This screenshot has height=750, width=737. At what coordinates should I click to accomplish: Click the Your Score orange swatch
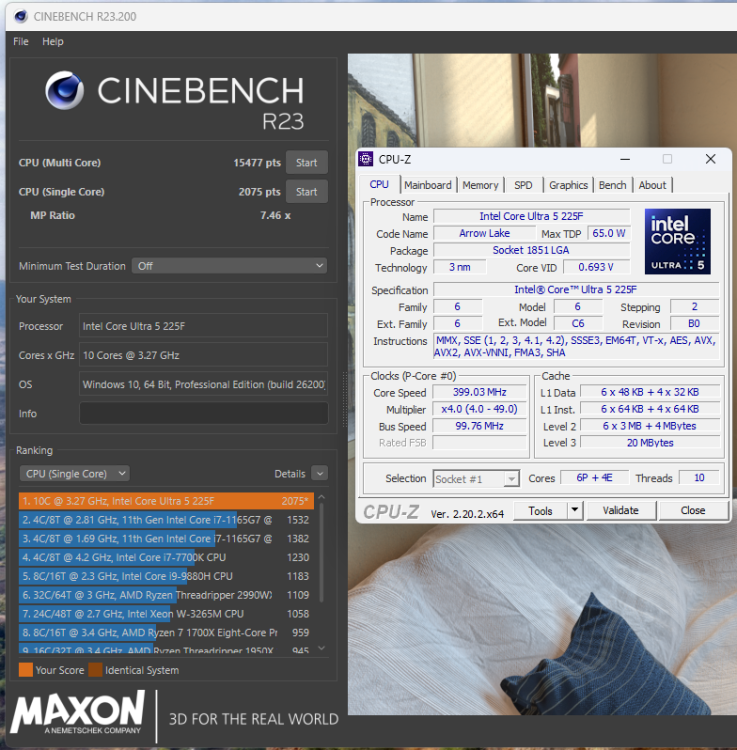26,670
